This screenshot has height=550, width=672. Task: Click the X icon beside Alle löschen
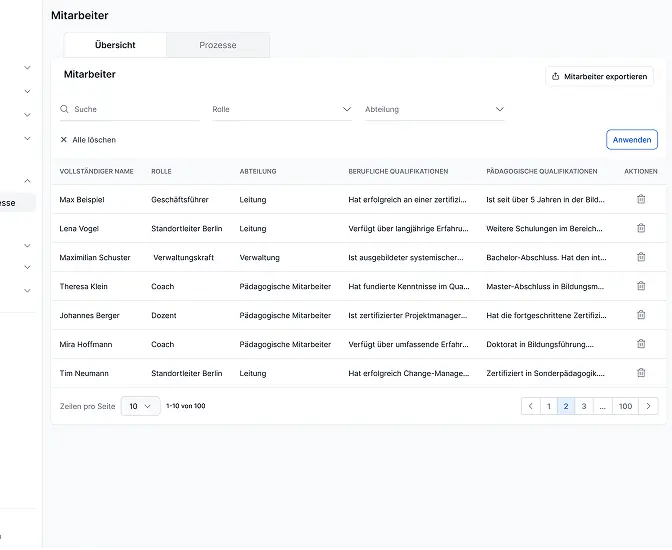63,139
